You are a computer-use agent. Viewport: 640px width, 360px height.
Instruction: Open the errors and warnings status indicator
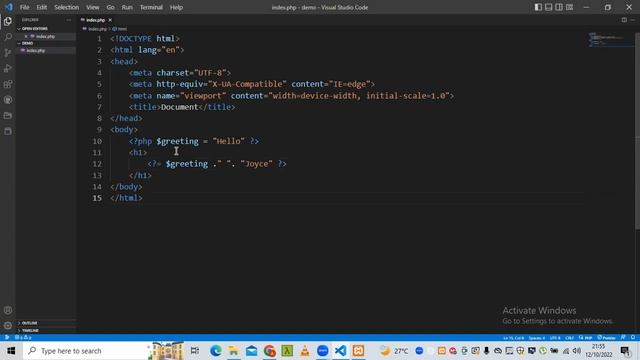[x=23, y=338]
